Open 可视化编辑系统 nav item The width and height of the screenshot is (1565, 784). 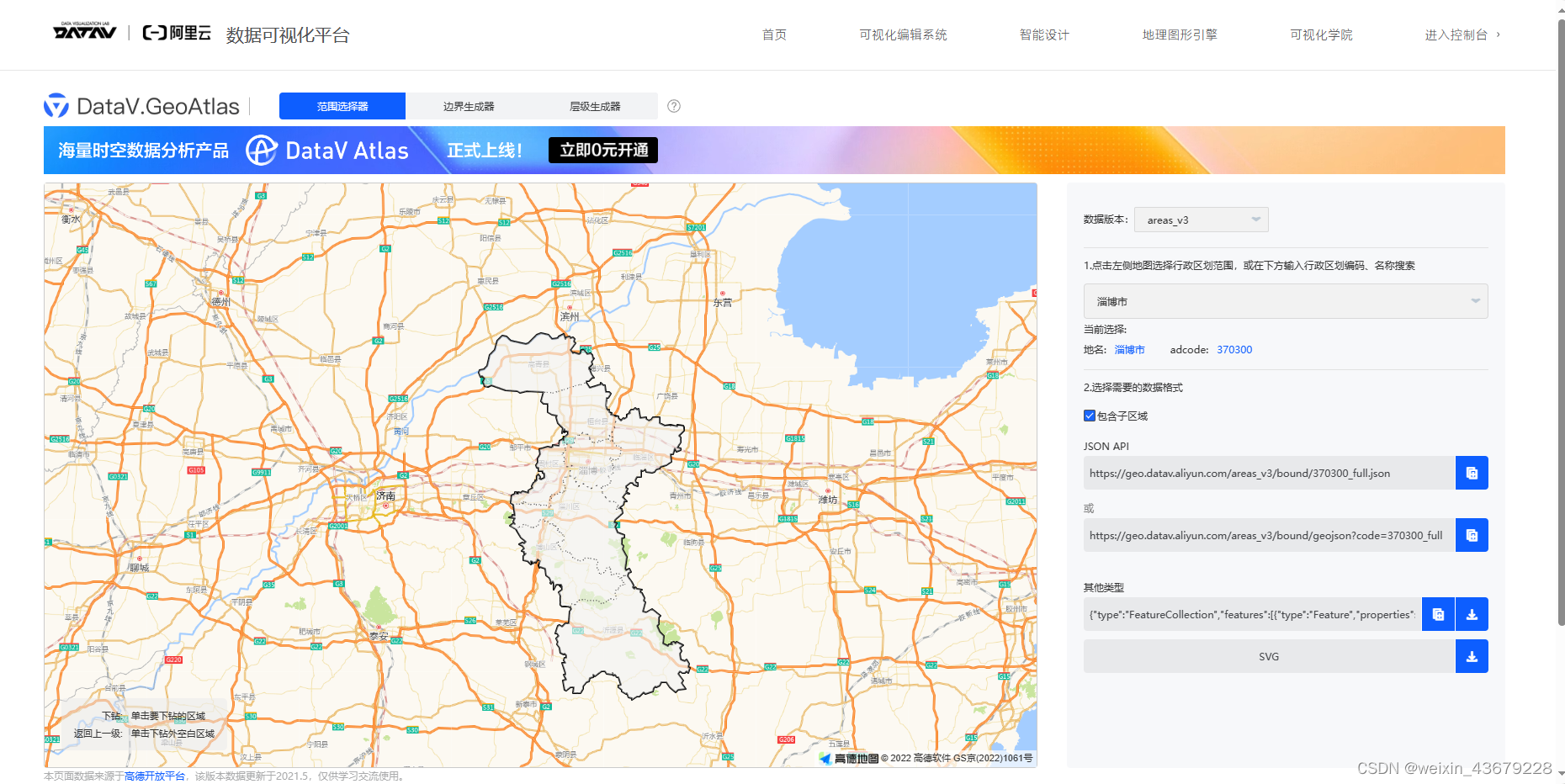pyautogui.click(x=903, y=34)
